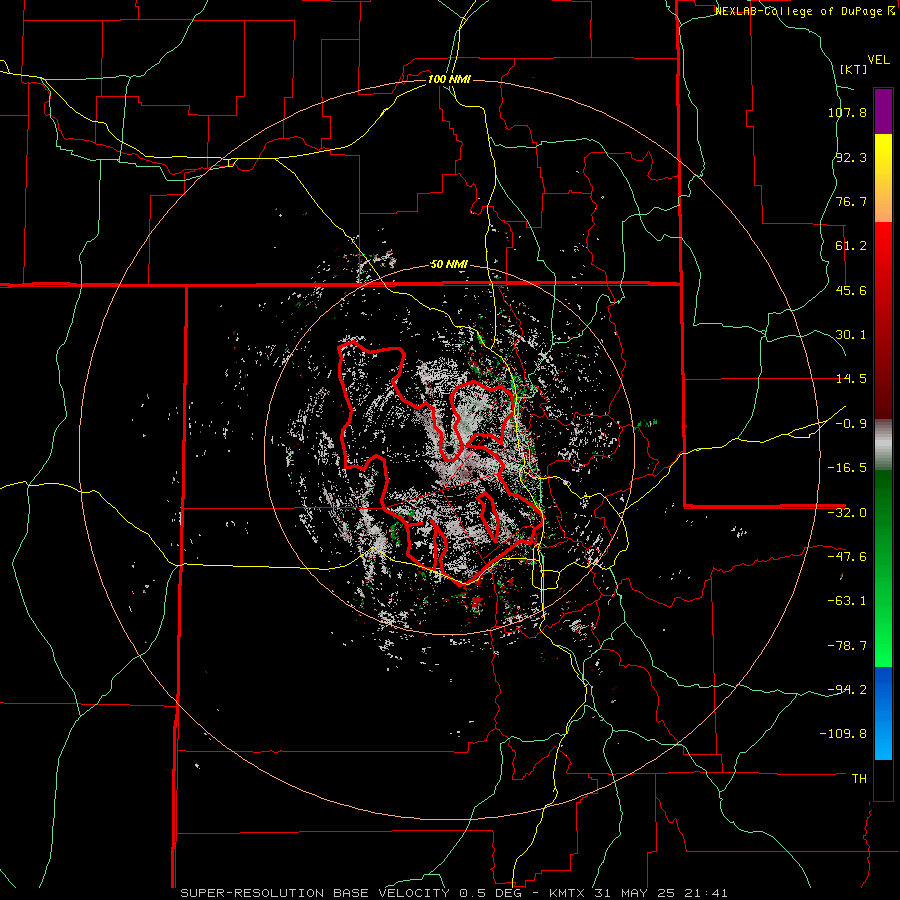The image size is (900, 900).
Task: Click the -109.8 legend value
Action: tap(843, 734)
